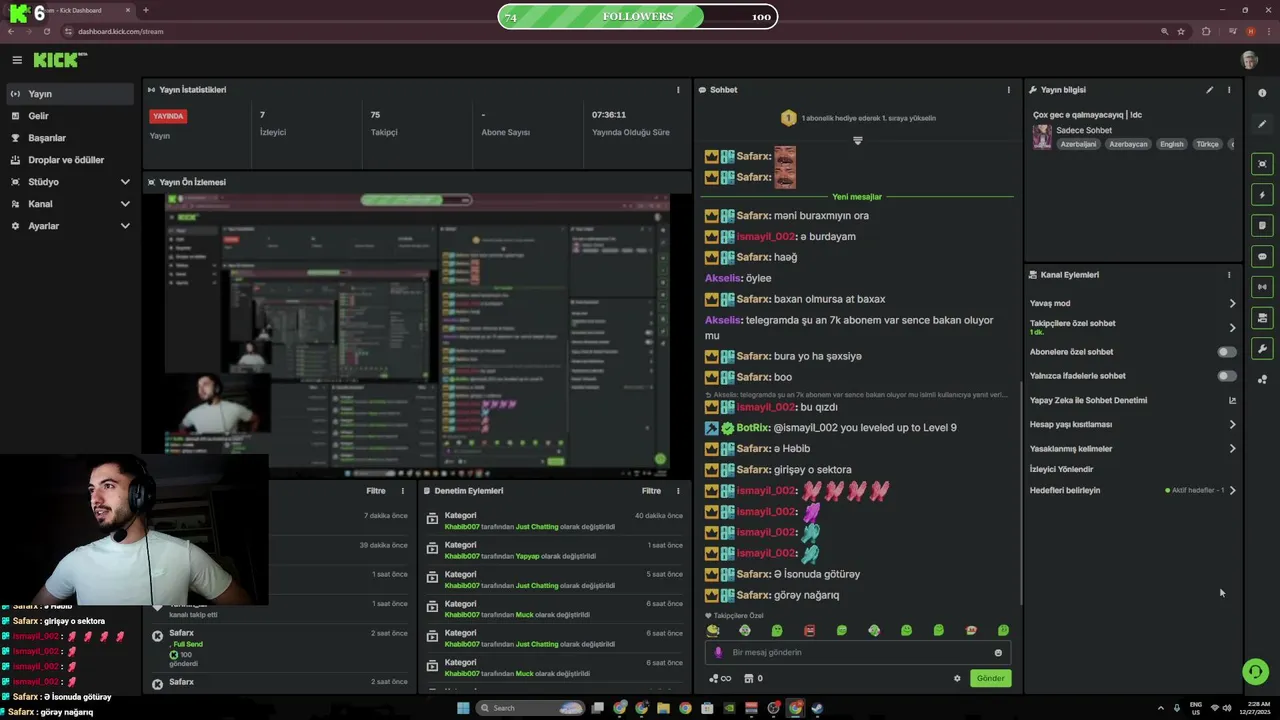Open Sohbet panel three-dot menu

coord(1008,90)
